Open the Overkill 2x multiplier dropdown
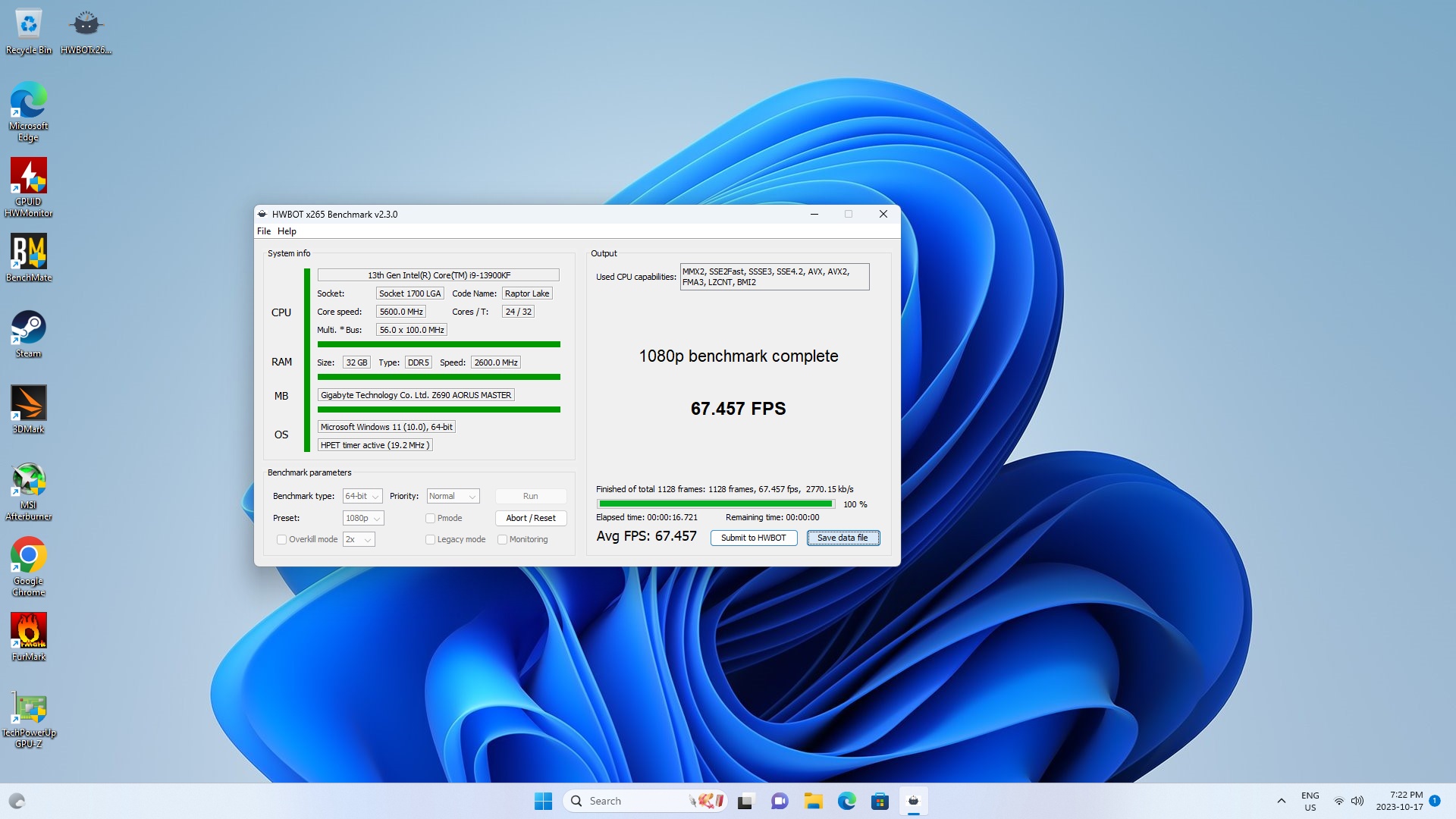The image size is (1456, 819). click(x=359, y=539)
